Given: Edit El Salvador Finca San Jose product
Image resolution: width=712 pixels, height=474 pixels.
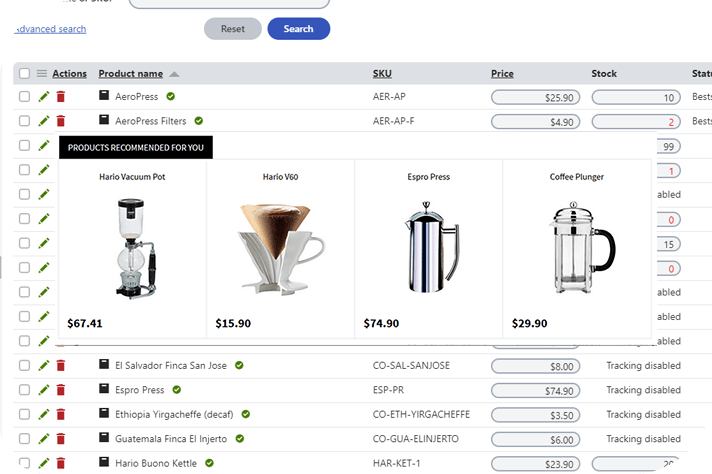Looking at the screenshot, I should pos(44,365).
